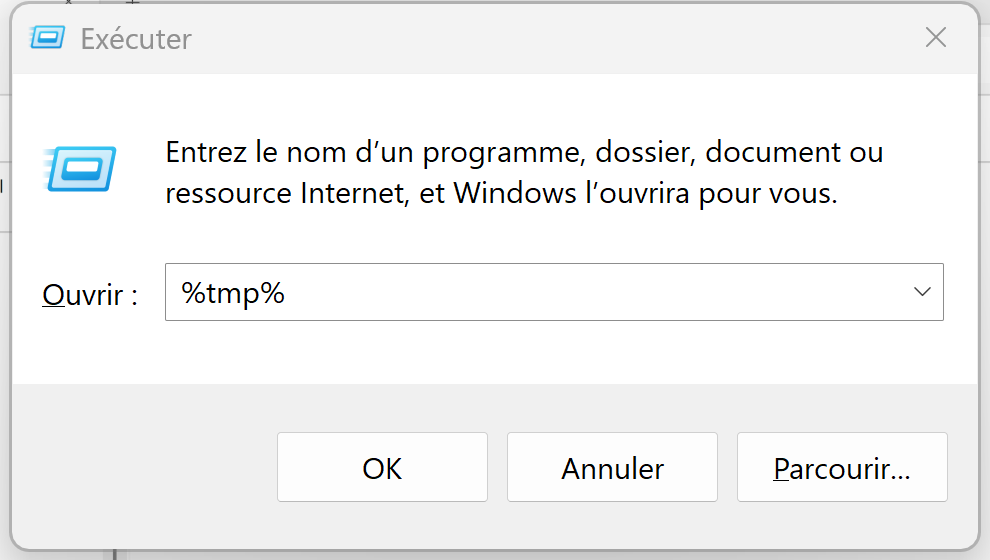Click the small Run icon in title bar
The height and width of the screenshot is (560, 990).
[x=47, y=39]
